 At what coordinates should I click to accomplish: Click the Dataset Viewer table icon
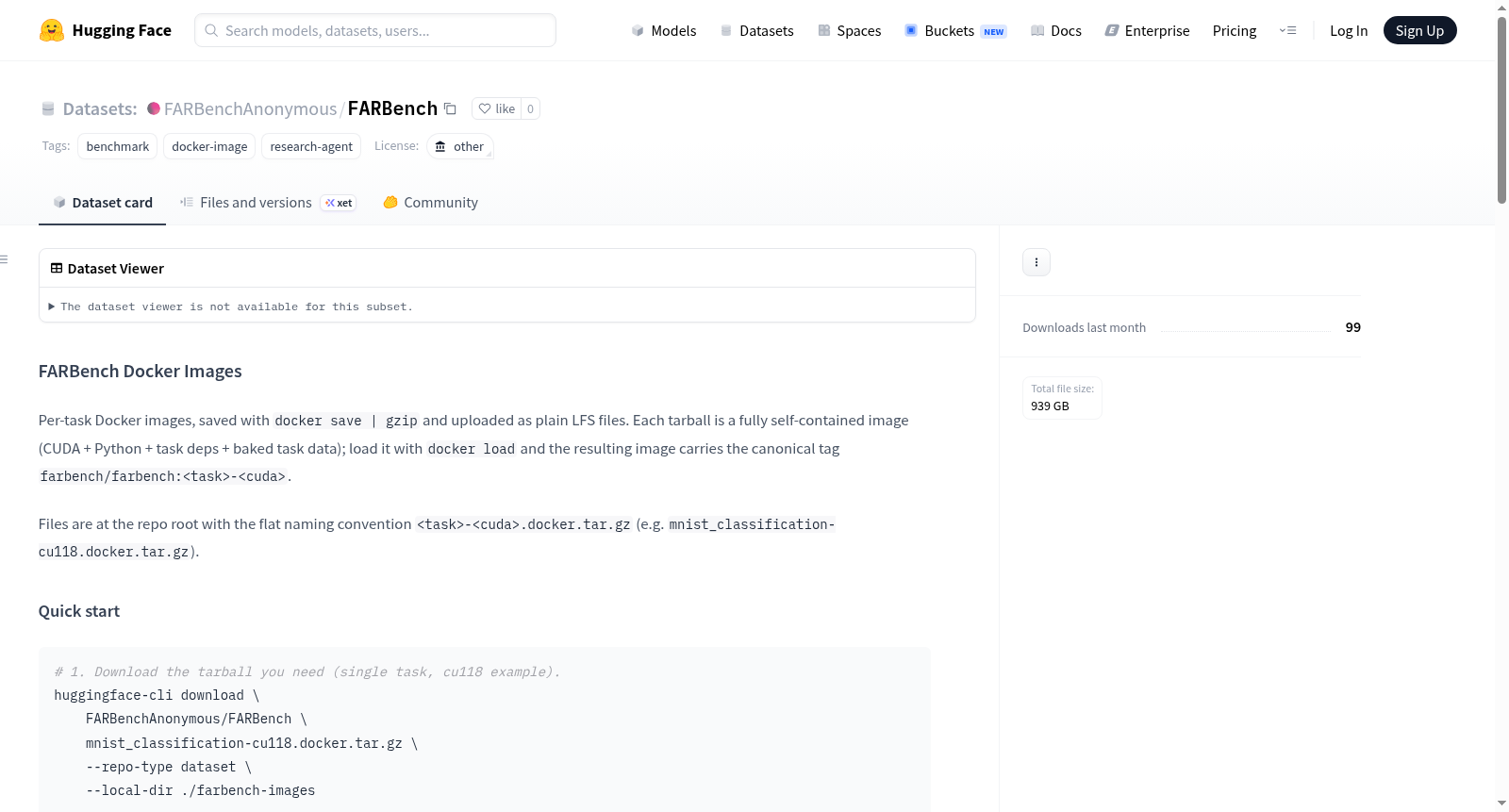[x=57, y=269]
